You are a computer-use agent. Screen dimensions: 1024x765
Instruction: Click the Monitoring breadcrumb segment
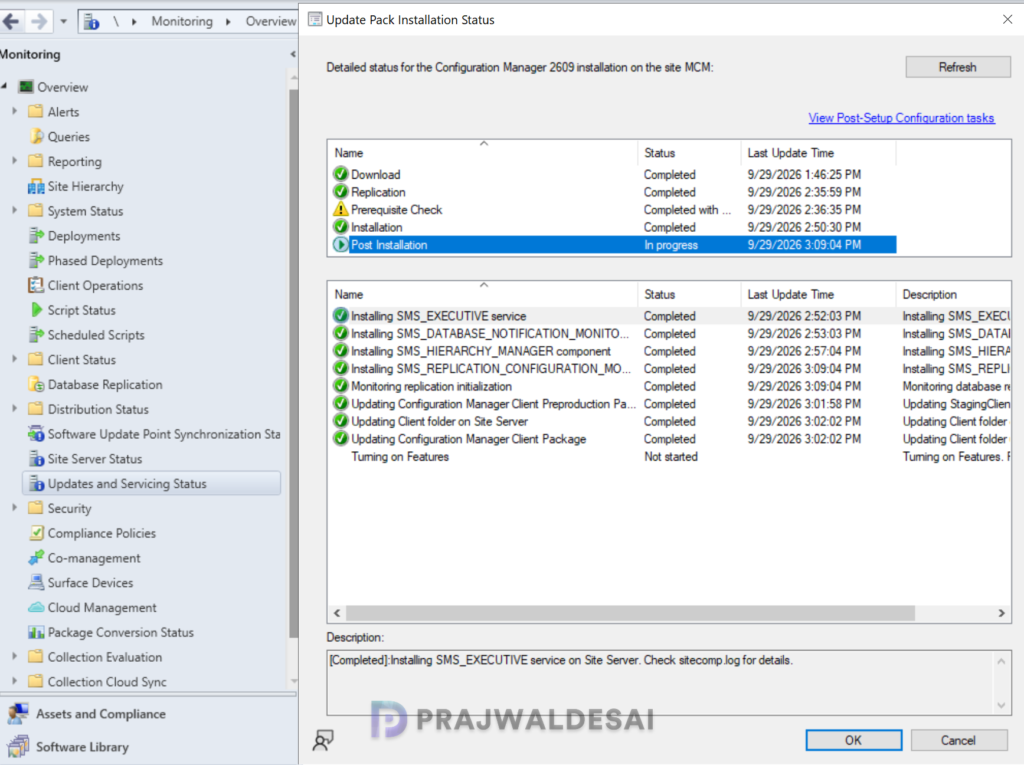tap(182, 21)
